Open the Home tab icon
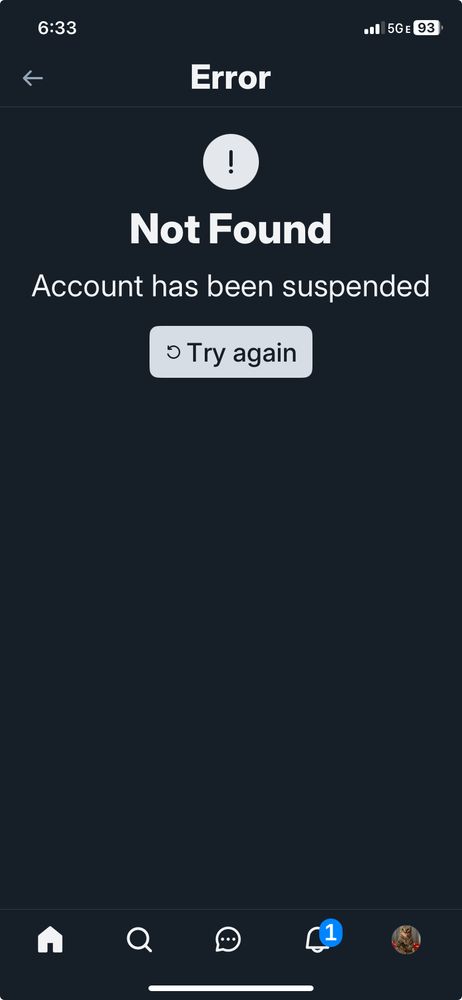This screenshot has height=1000, width=462. click(x=50, y=939)
